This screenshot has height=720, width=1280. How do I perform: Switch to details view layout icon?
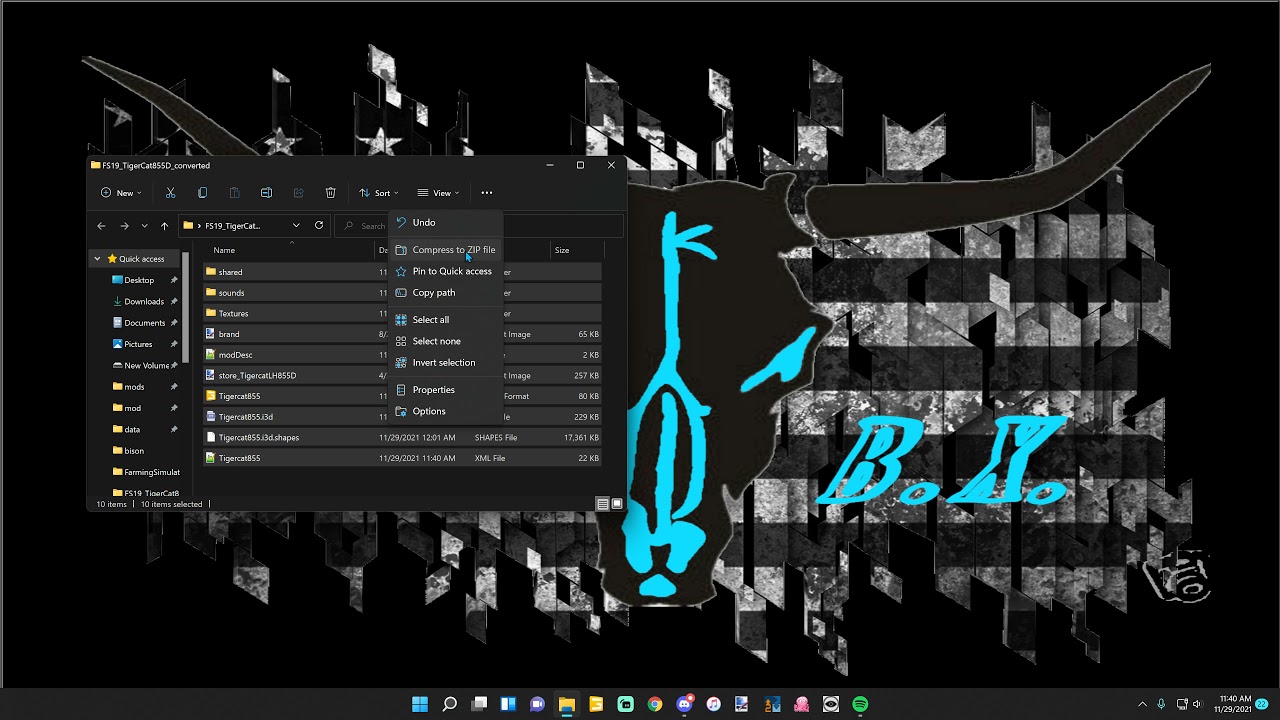click(x=602, y=504)
